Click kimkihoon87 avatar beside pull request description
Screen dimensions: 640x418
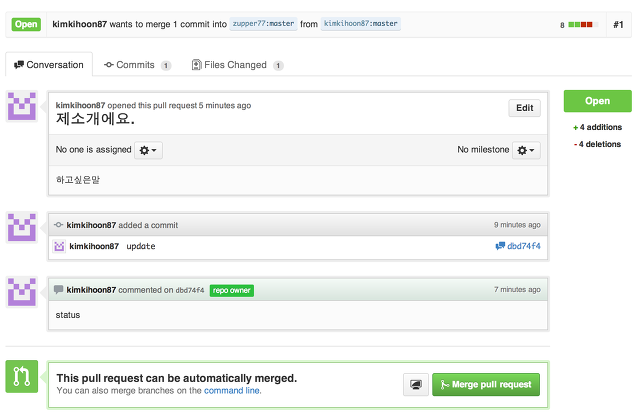click(22, 106)
